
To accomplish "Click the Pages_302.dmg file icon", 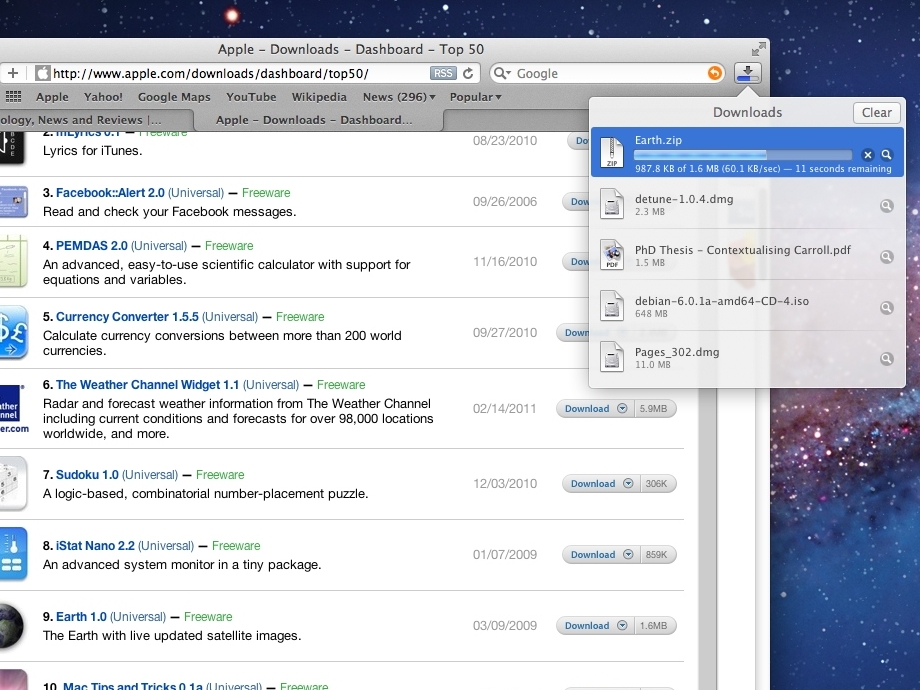I will (612, 357).
